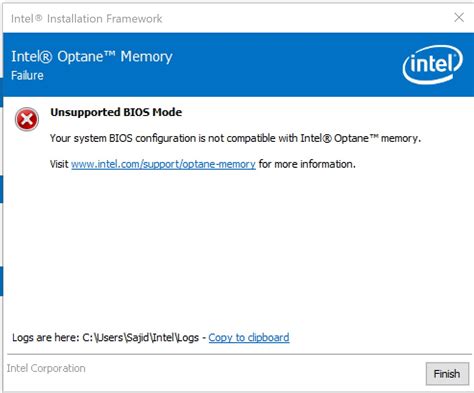Click the Intel Optane Memory header title

pos(92,56)
